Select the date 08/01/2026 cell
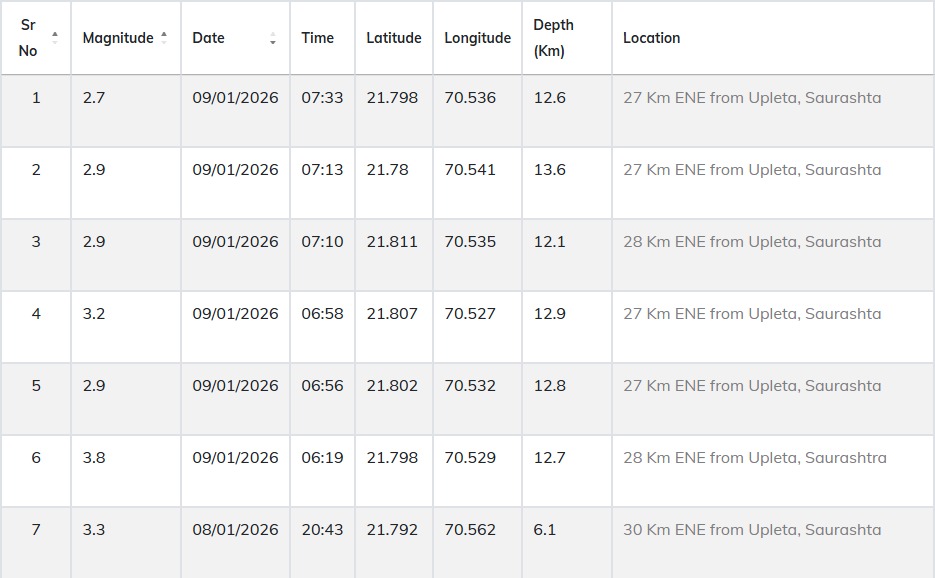 (235, 530)
